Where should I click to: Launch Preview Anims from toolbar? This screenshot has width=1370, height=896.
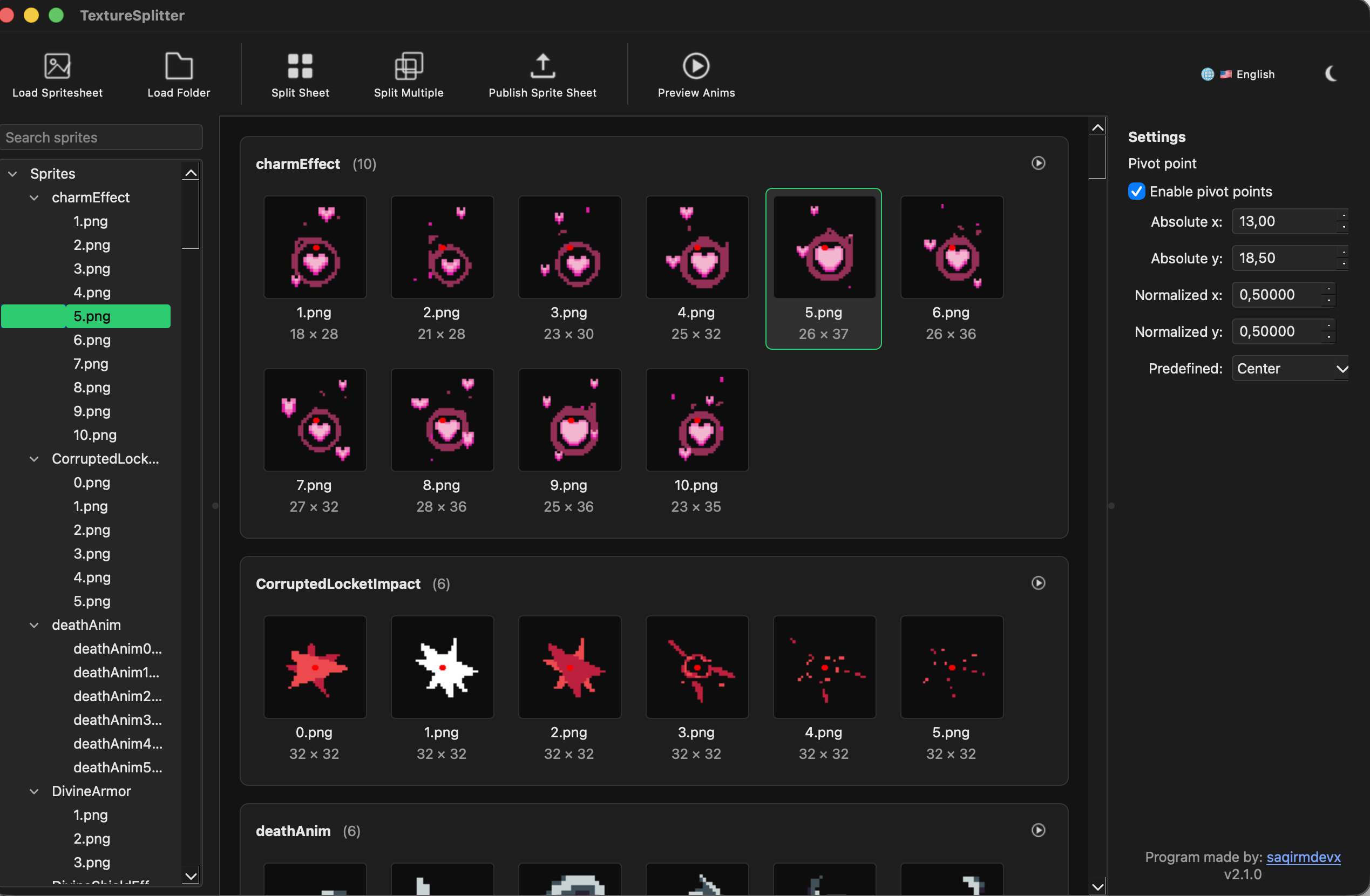(696, 76)
